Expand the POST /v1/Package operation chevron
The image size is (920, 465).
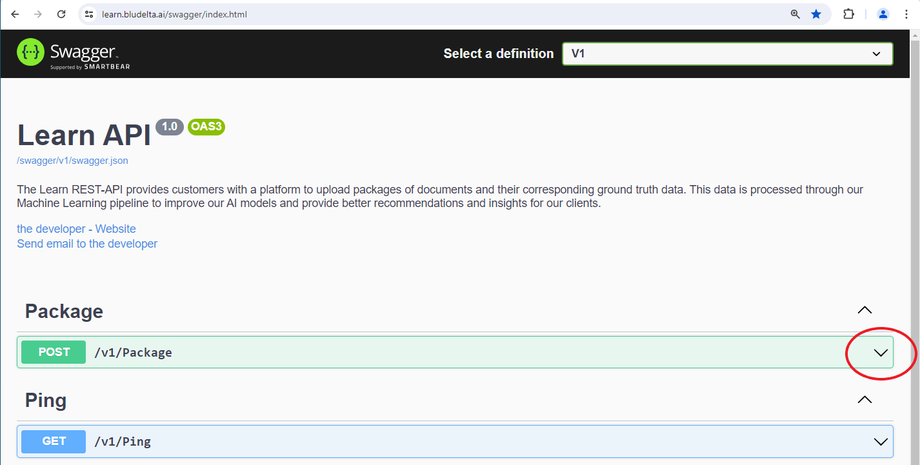[881, 352]
